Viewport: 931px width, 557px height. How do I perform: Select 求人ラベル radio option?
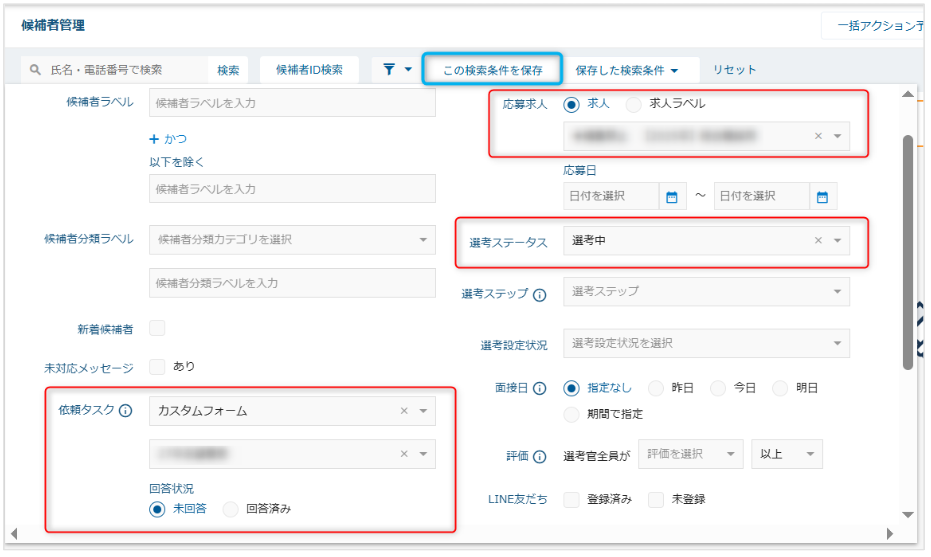633,104
